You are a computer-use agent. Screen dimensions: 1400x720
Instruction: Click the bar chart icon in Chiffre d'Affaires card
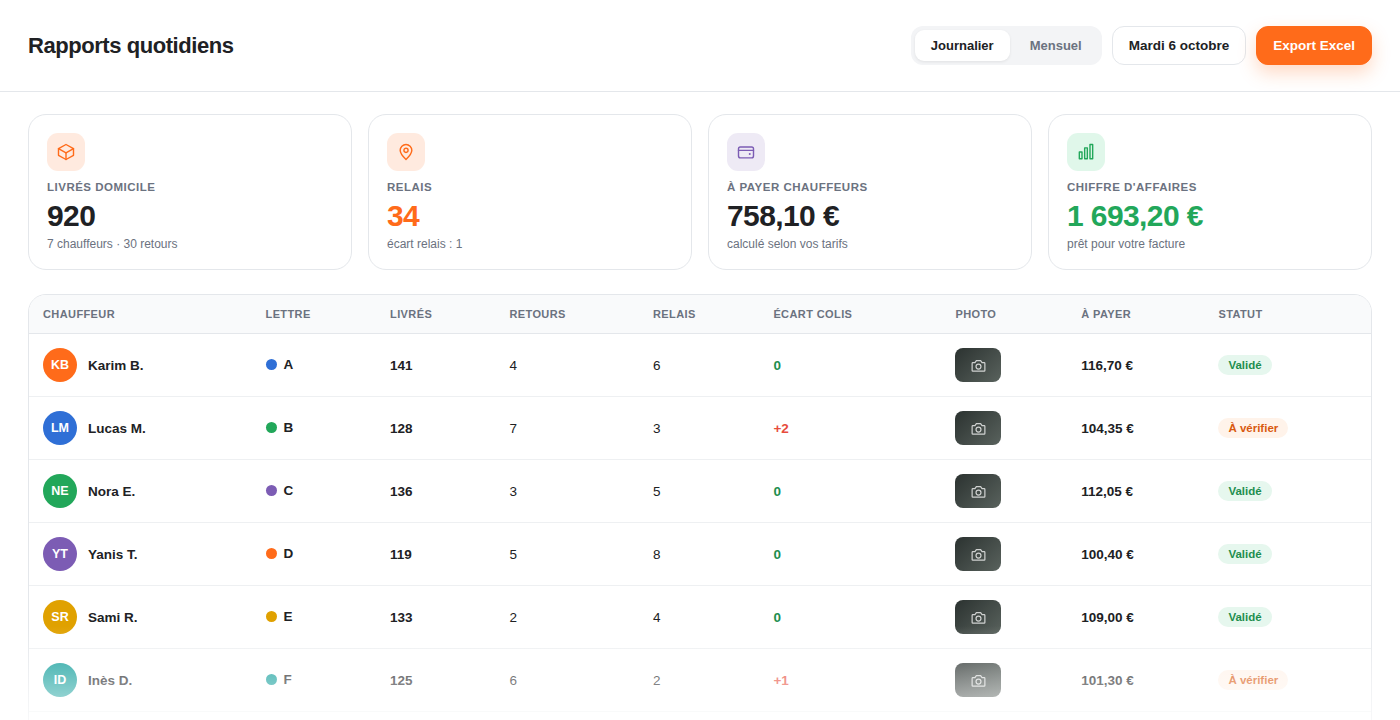(1086, 152)
